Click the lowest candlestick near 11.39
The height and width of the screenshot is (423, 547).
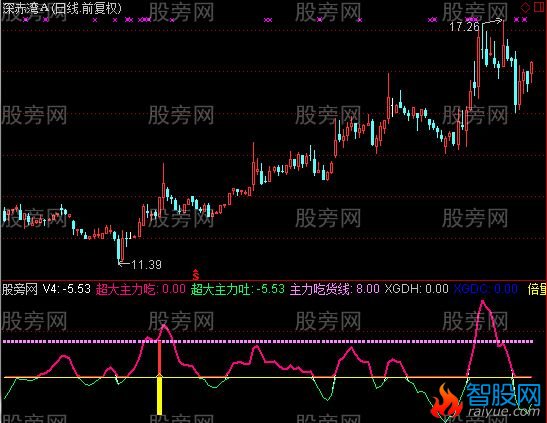118,248
